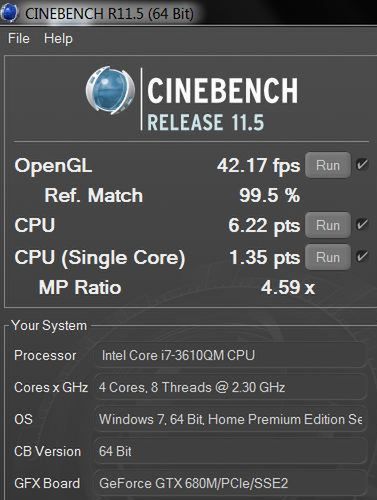Toggle the CPU test checkbox
The height and width of the screenshot is (500, 377).
(x=362, y=224)
